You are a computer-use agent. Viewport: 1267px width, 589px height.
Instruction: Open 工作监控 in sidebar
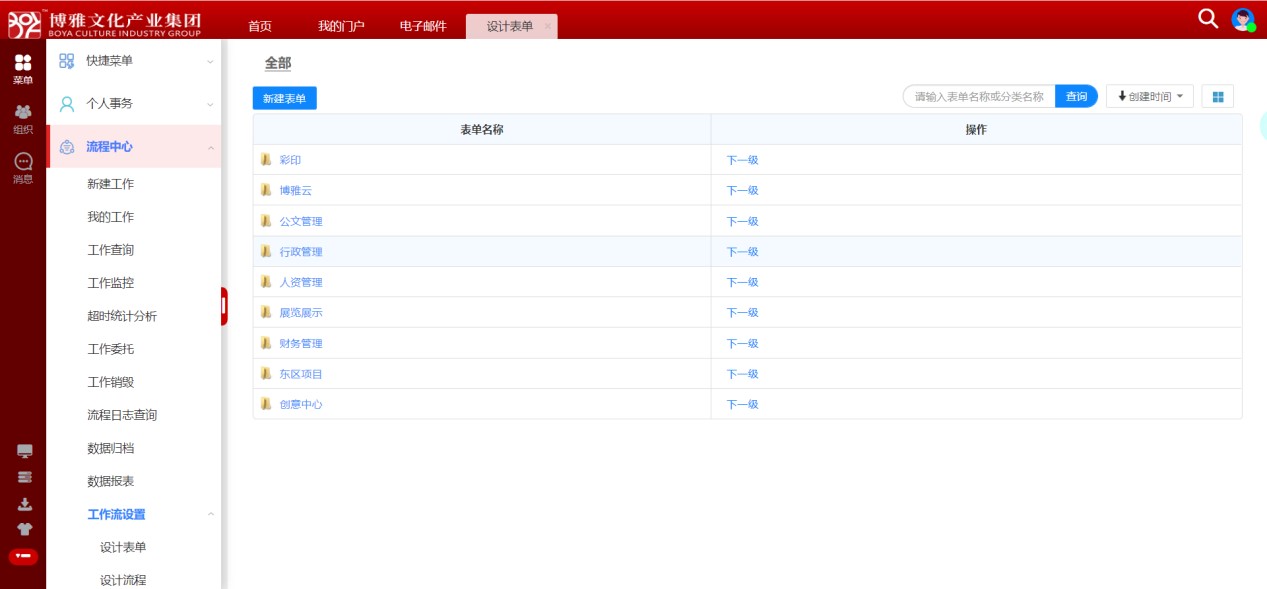pos(110,283)
